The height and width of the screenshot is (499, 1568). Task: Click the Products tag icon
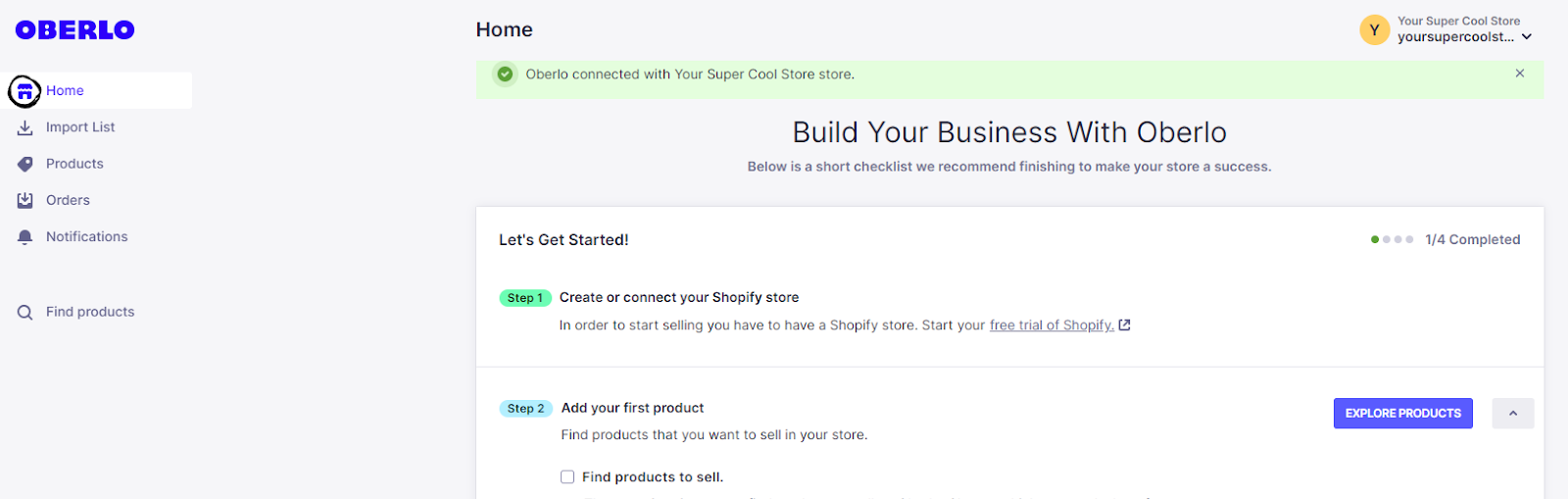(x=25, y=164)
